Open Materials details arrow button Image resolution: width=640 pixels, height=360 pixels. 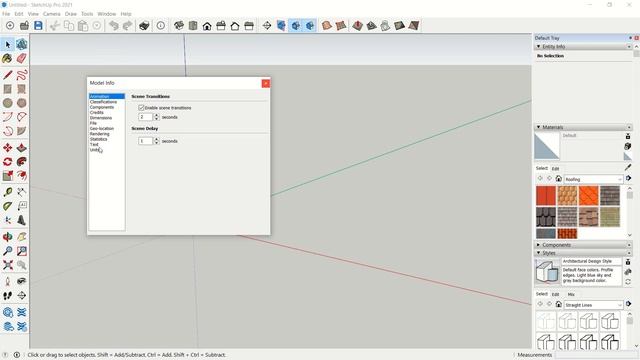coord(629,179)
